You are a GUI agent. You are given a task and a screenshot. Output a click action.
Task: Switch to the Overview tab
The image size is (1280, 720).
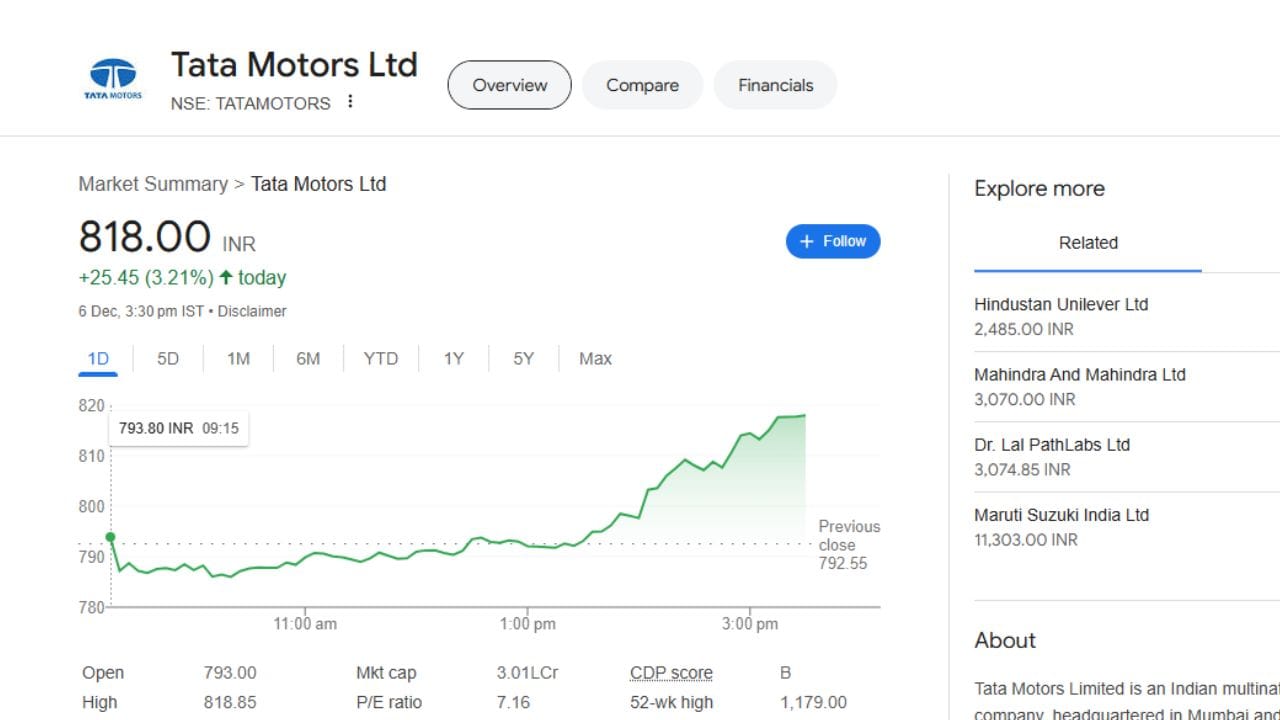509,85
